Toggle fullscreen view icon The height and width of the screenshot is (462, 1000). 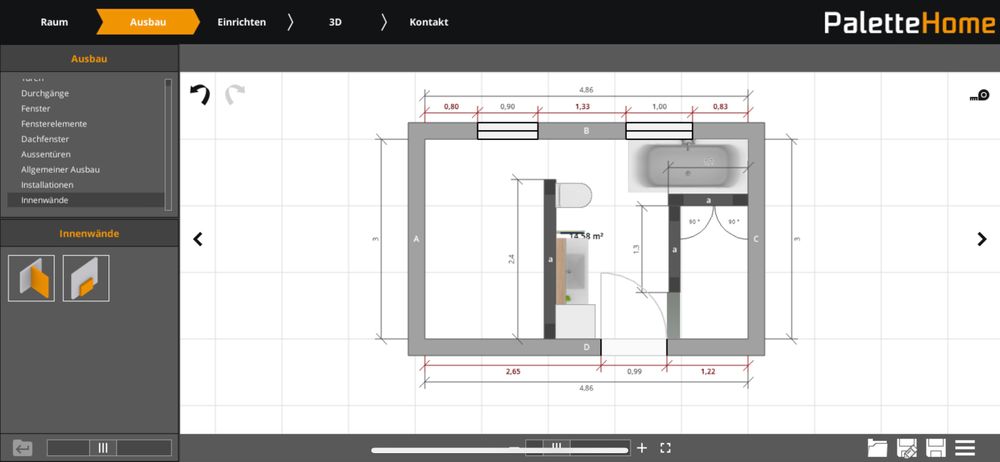click(666, 448)
